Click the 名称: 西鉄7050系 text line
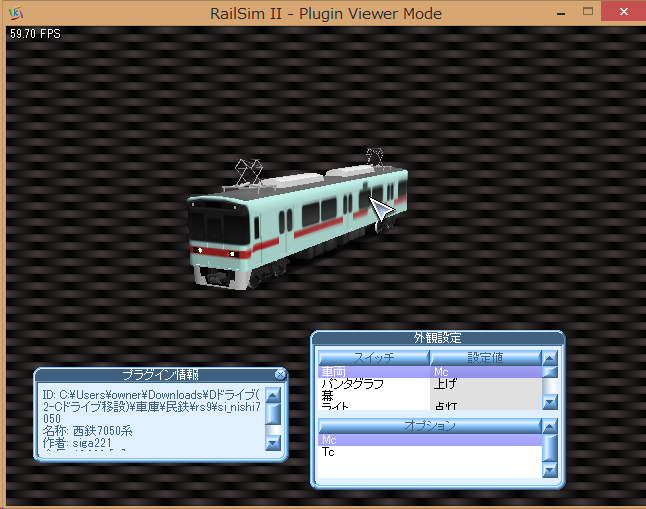Screen dimensions: 646x509 click(x=88, y=431)
